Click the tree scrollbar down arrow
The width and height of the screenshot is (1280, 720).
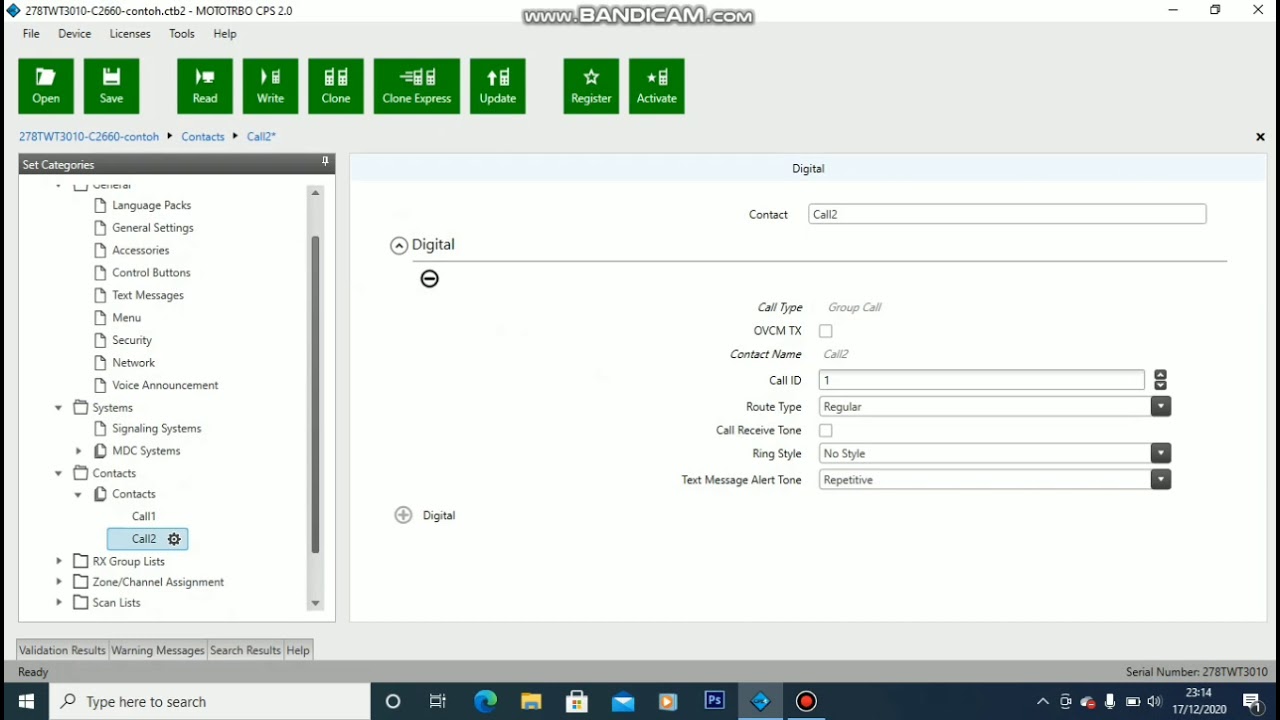tap(315, 603)
